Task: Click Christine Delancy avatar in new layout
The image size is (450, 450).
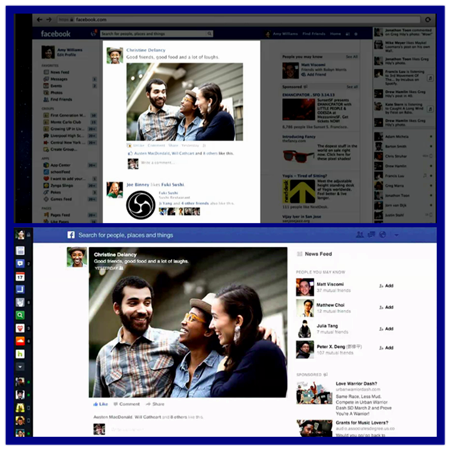Action: click(77, 257)
